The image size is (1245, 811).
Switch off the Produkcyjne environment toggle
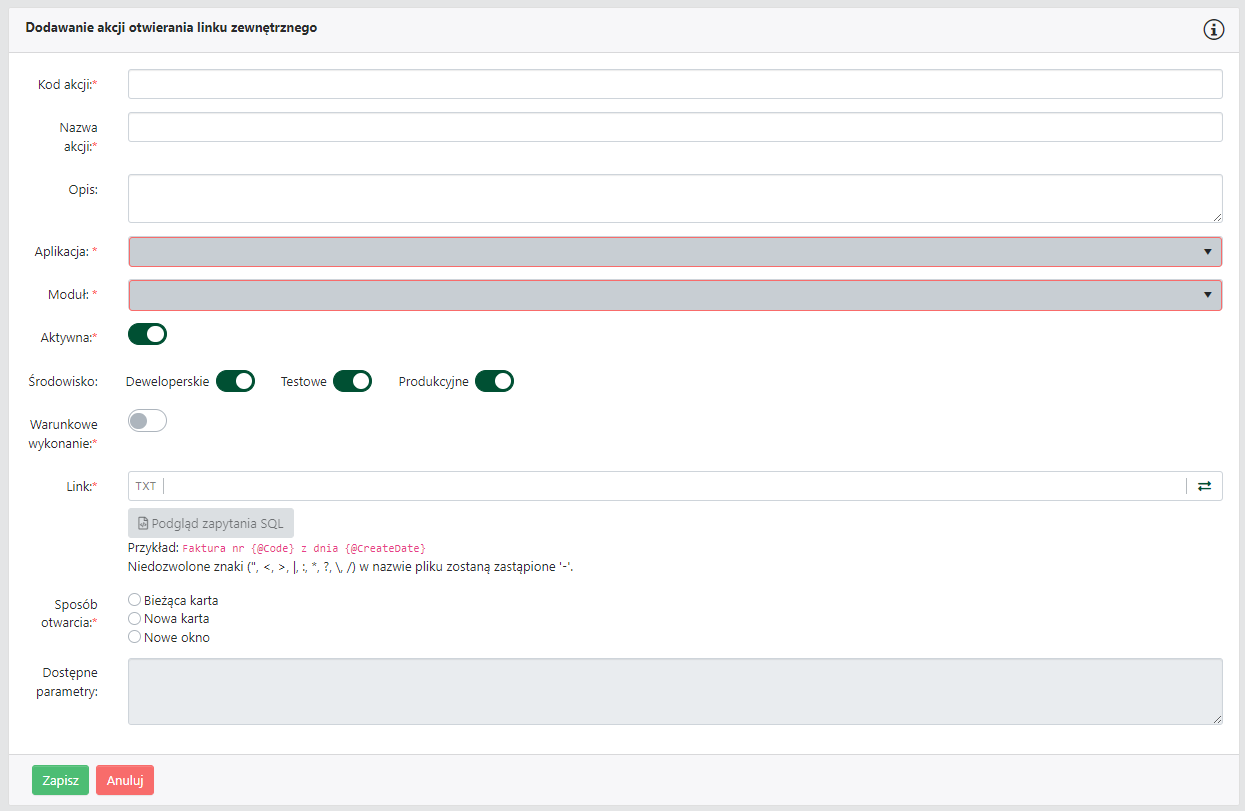pos(494,381)
